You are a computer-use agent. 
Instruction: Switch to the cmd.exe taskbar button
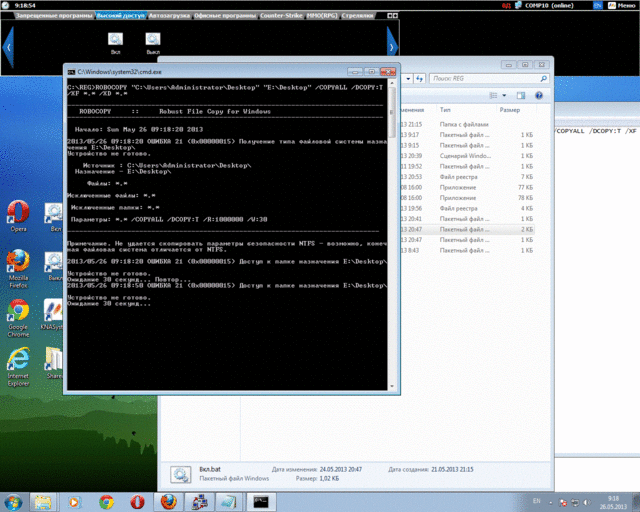click(261, 502)
